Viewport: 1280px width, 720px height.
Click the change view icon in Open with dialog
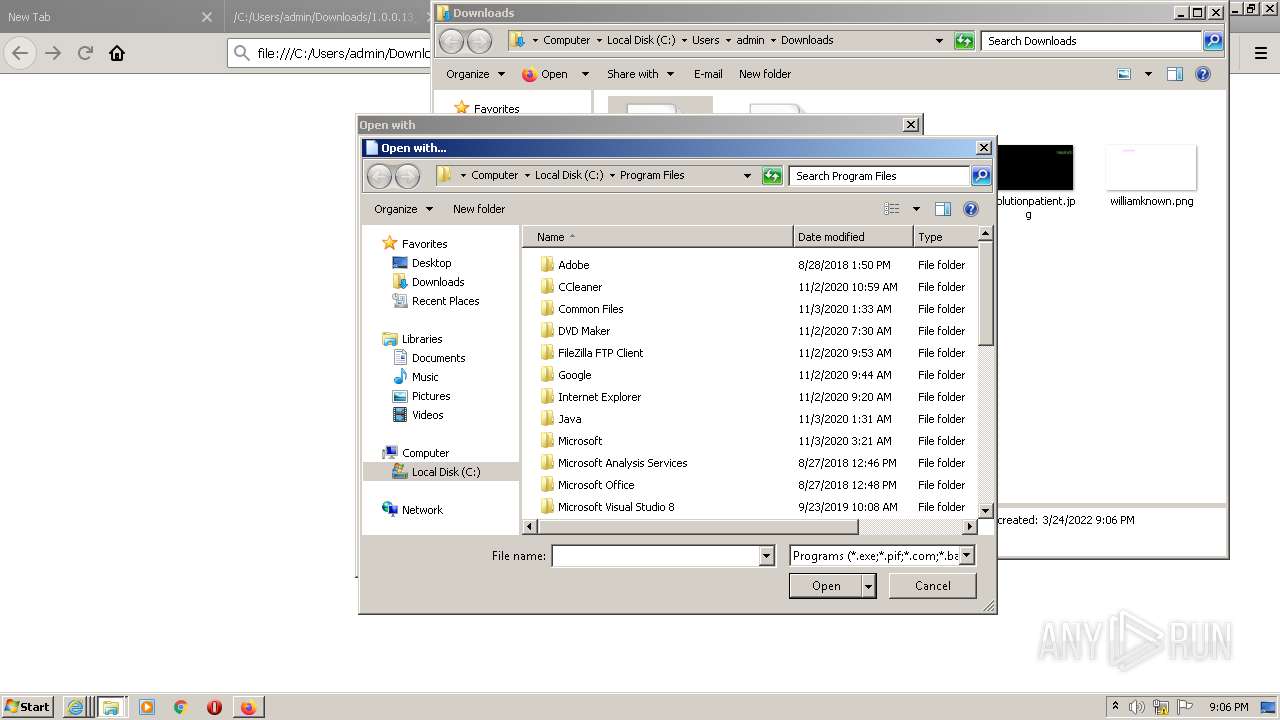[892, 209]
